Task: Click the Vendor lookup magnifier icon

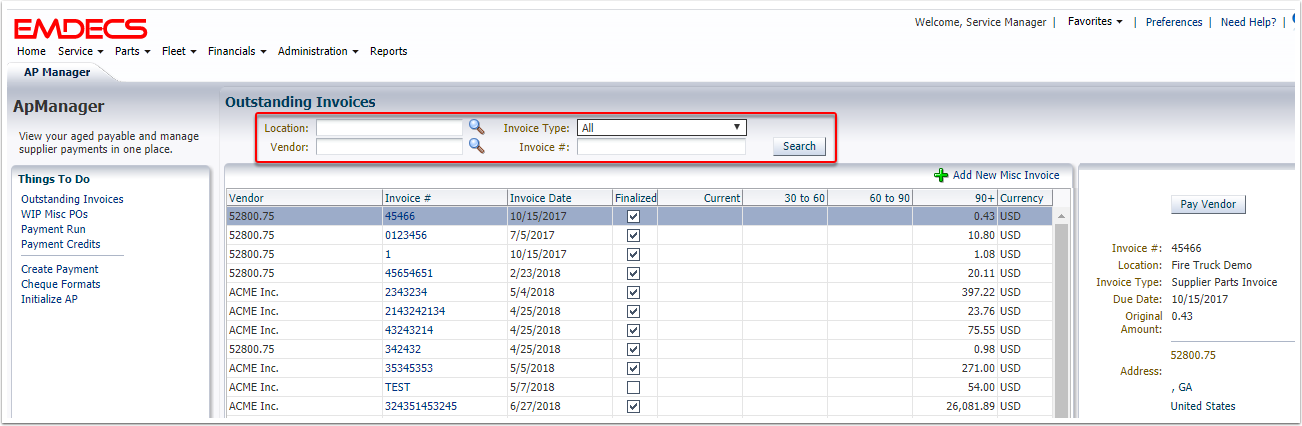Action: point(477,146)
